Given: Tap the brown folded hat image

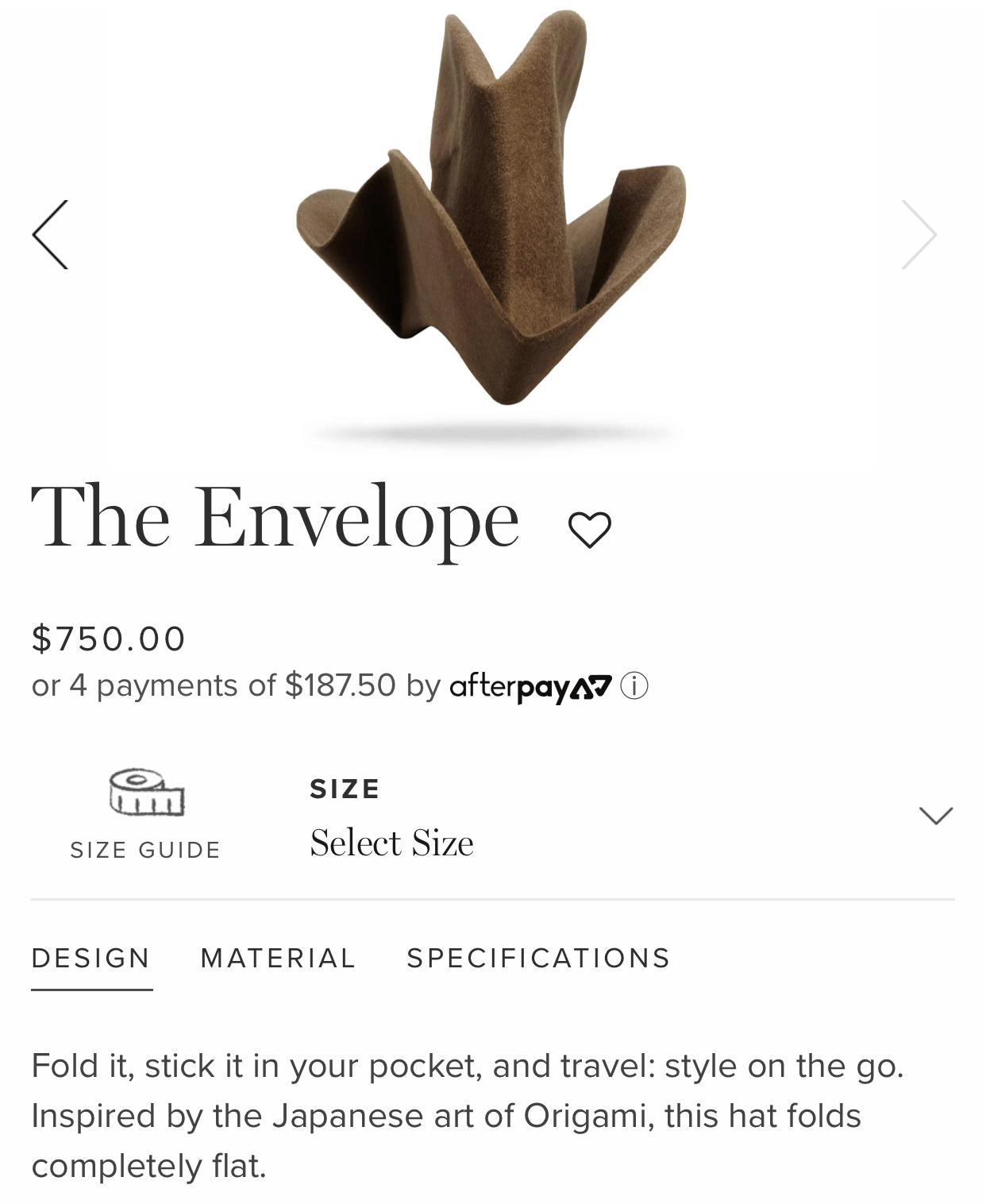Looking at the screenshot, I should pos(491,206).
